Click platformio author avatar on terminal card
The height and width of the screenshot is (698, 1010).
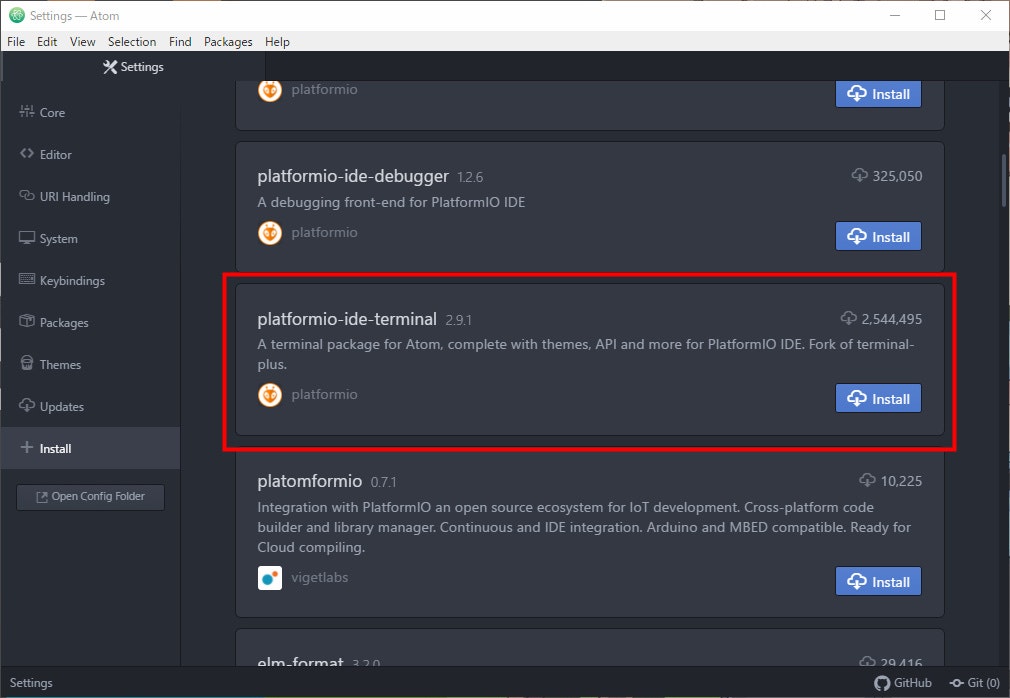click(270, 395)
